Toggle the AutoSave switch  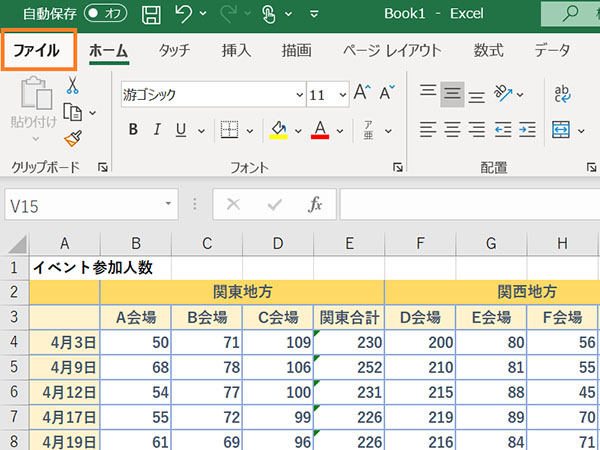pyautogui.click(x=105, y=14)
